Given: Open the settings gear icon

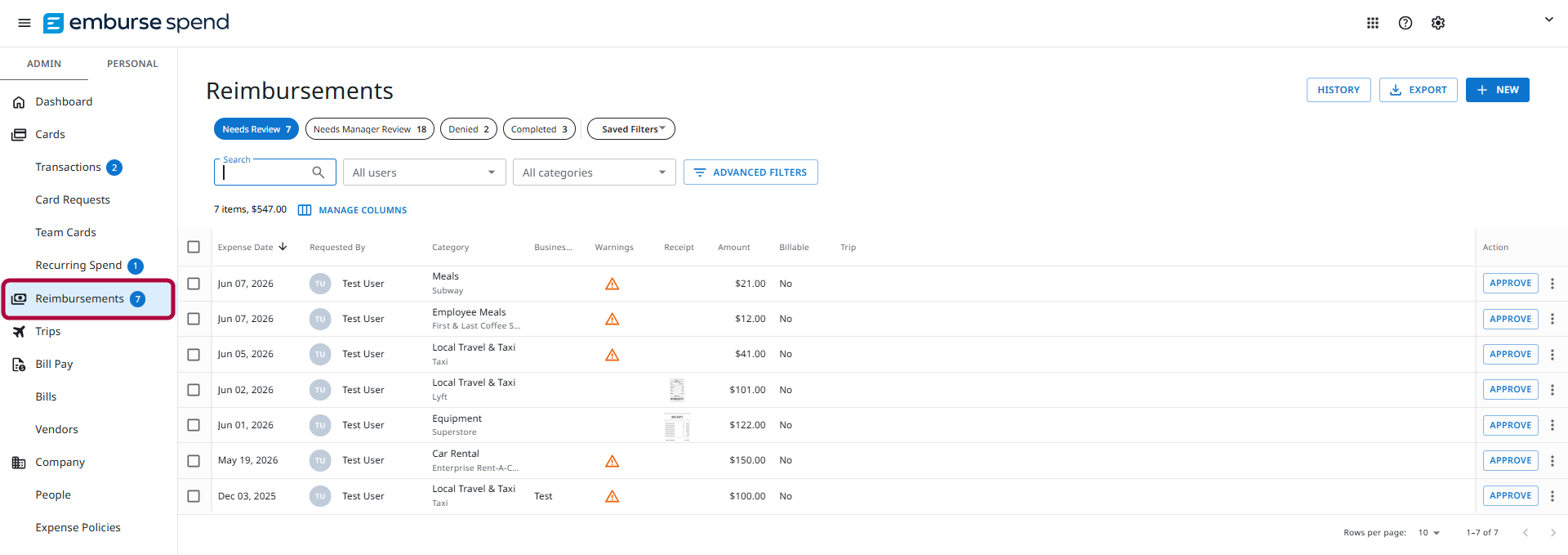Looking at the screenshot, I should pyautogui.click(x=1438, y=23).
